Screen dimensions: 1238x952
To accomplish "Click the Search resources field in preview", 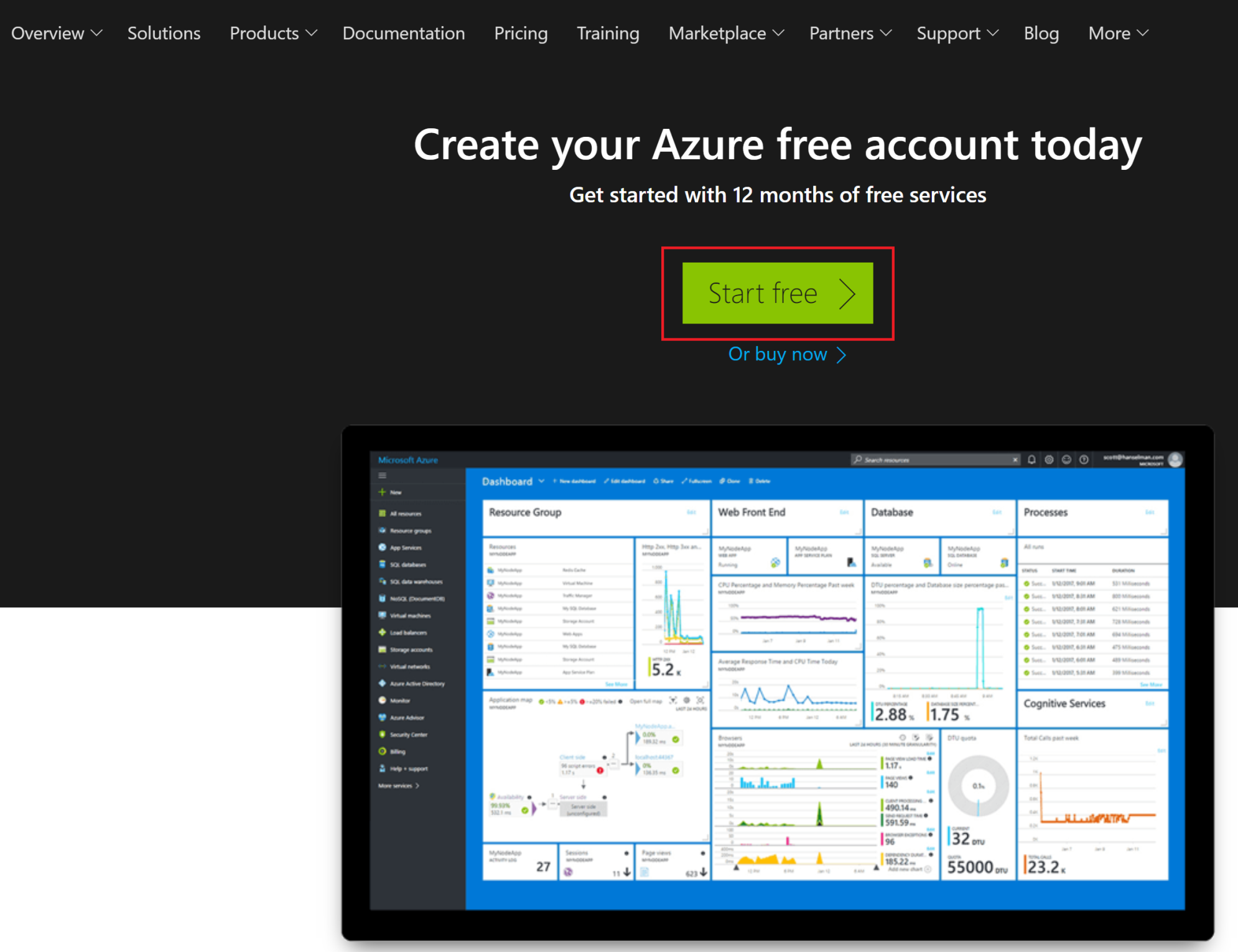I will pos(936,460).
